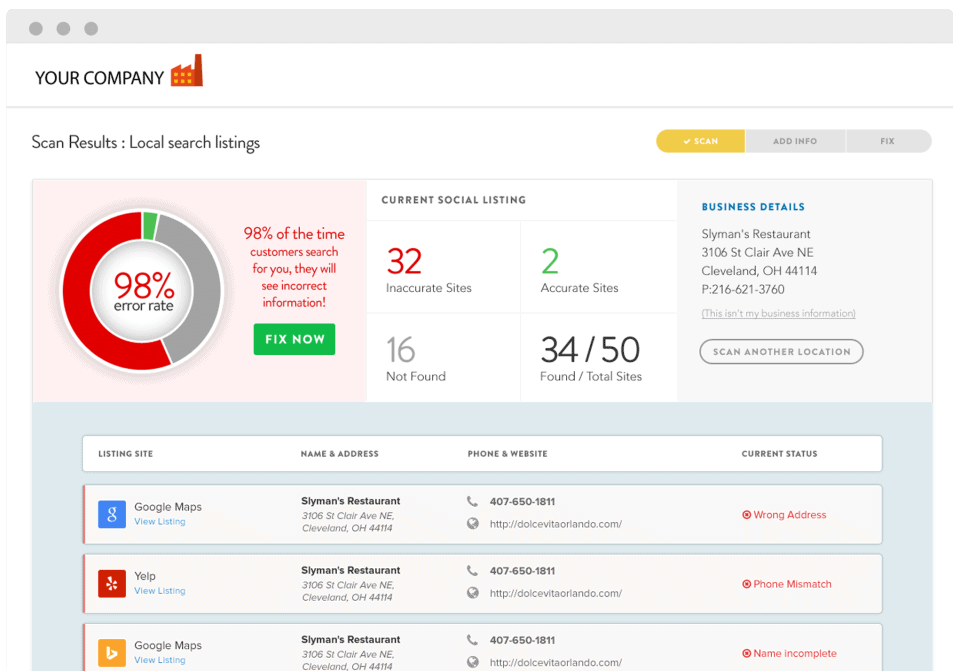Open View Listing in Name incomplete row
This screenshot has width=960, height=671.
(160, 660)
